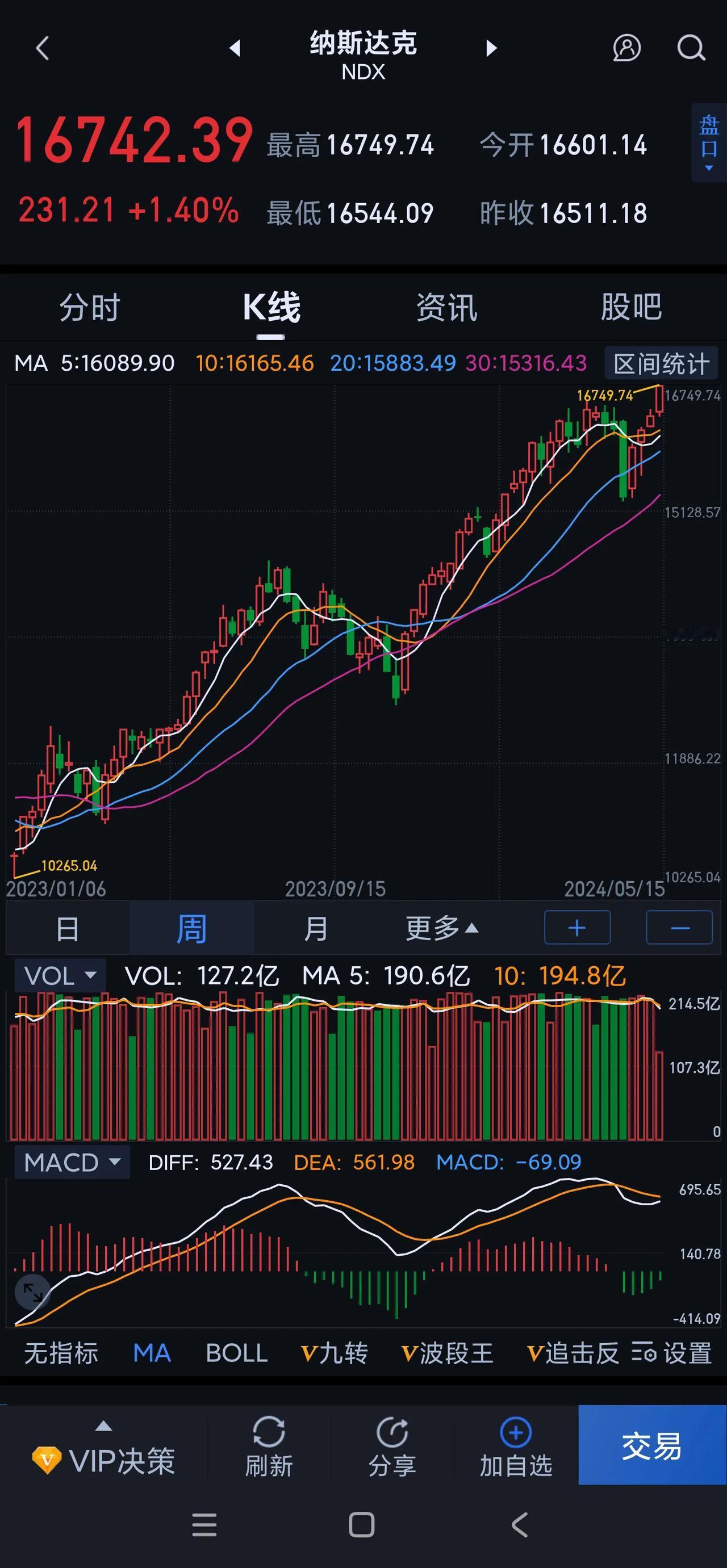Tap the 2023/09/15 date label
Screen dimensions: 727x1568
336,888
